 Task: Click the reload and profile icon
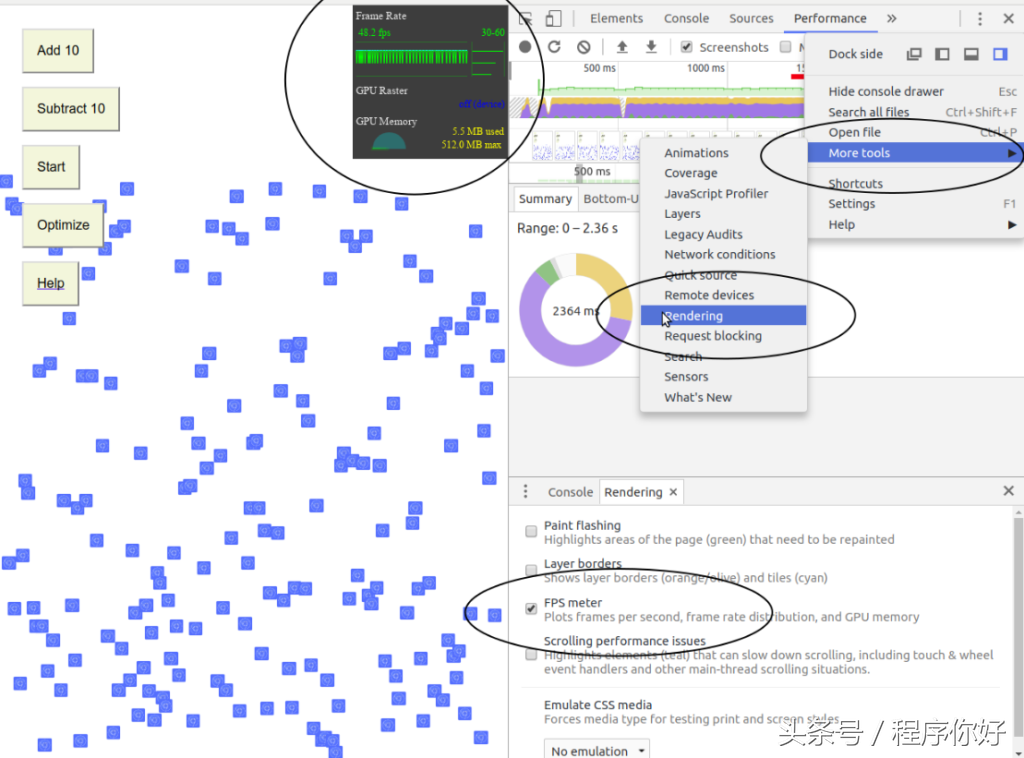point(554,47)
